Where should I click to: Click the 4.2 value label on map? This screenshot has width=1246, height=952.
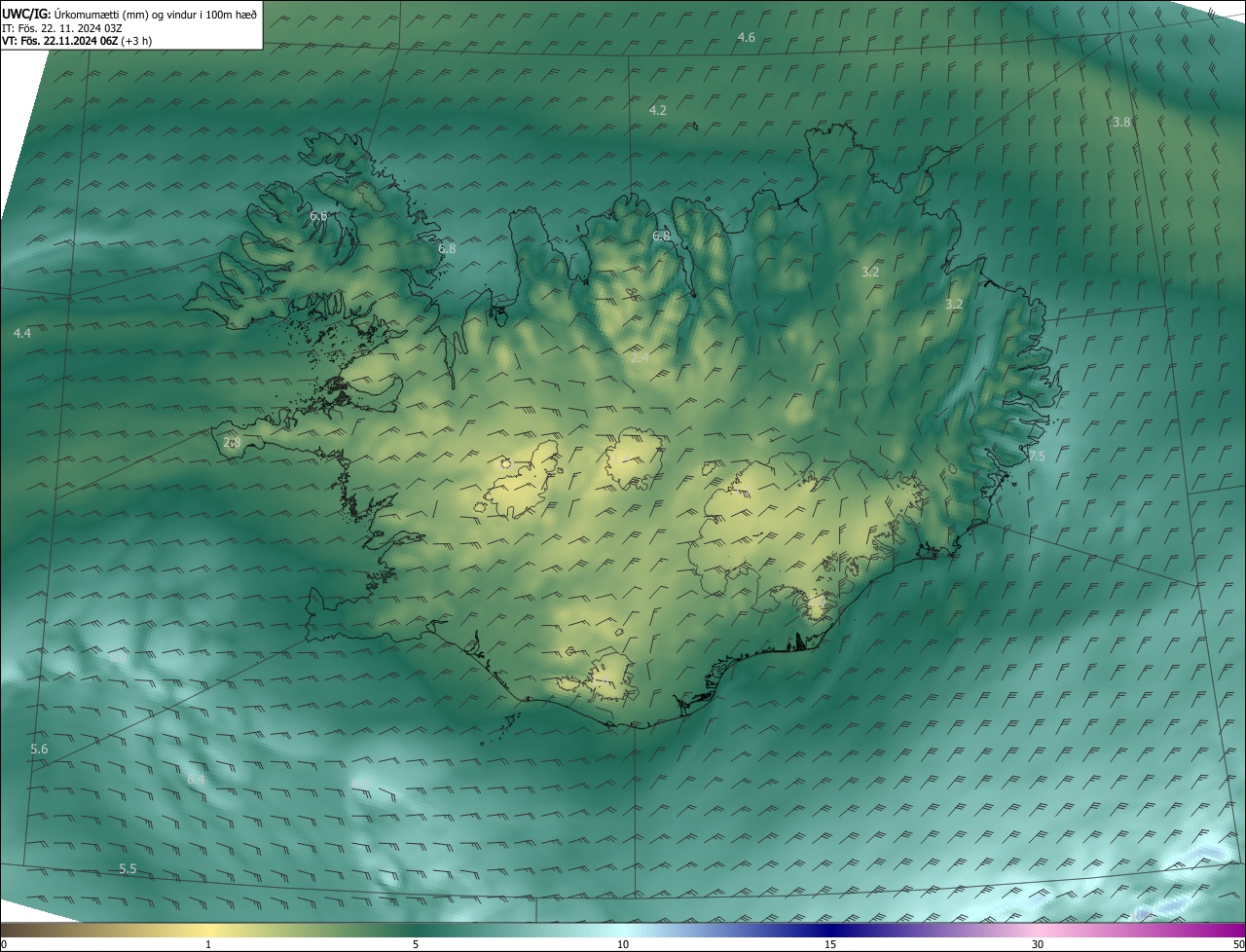coord(658,111)
